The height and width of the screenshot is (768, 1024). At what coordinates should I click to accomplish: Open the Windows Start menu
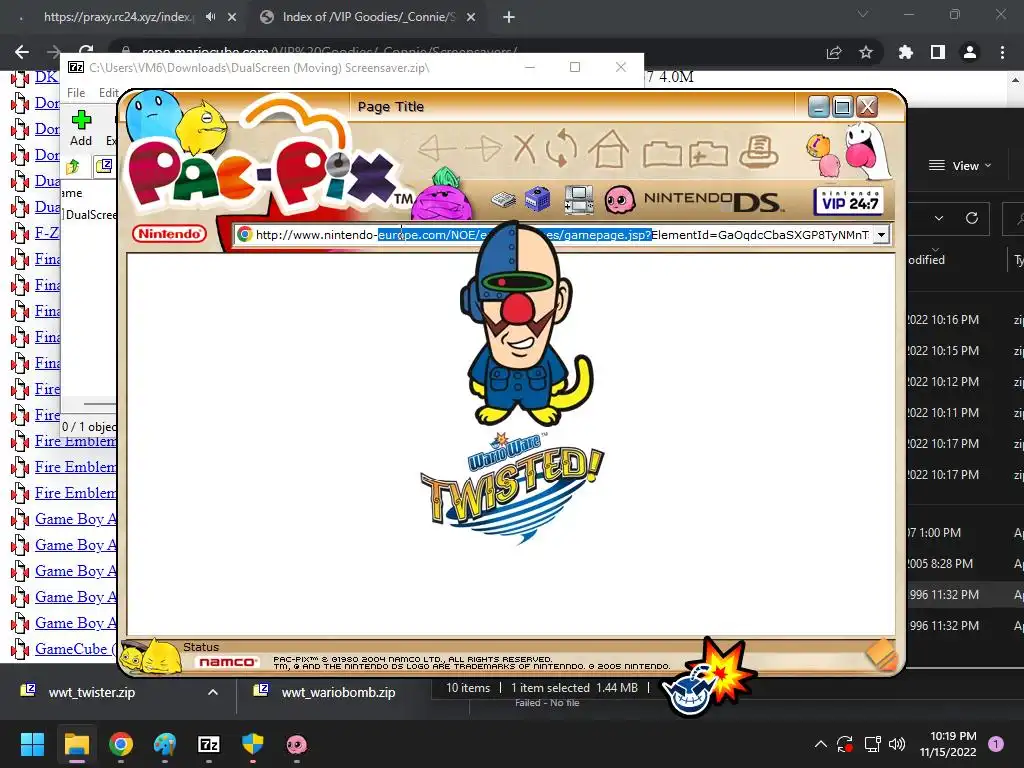pos(32,744)
